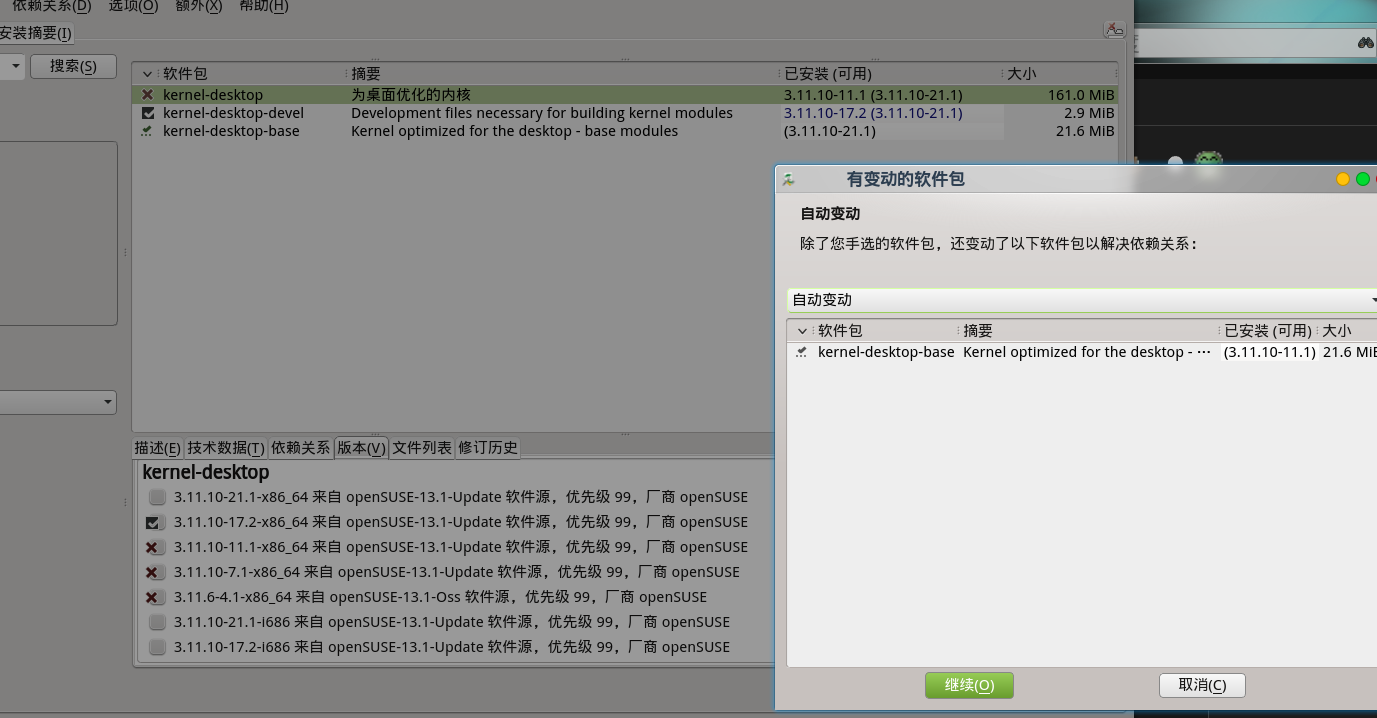Screen dimensions: 1377x718
Task: Click the status column chevron in dialog table header
Action: click(802, 331)
